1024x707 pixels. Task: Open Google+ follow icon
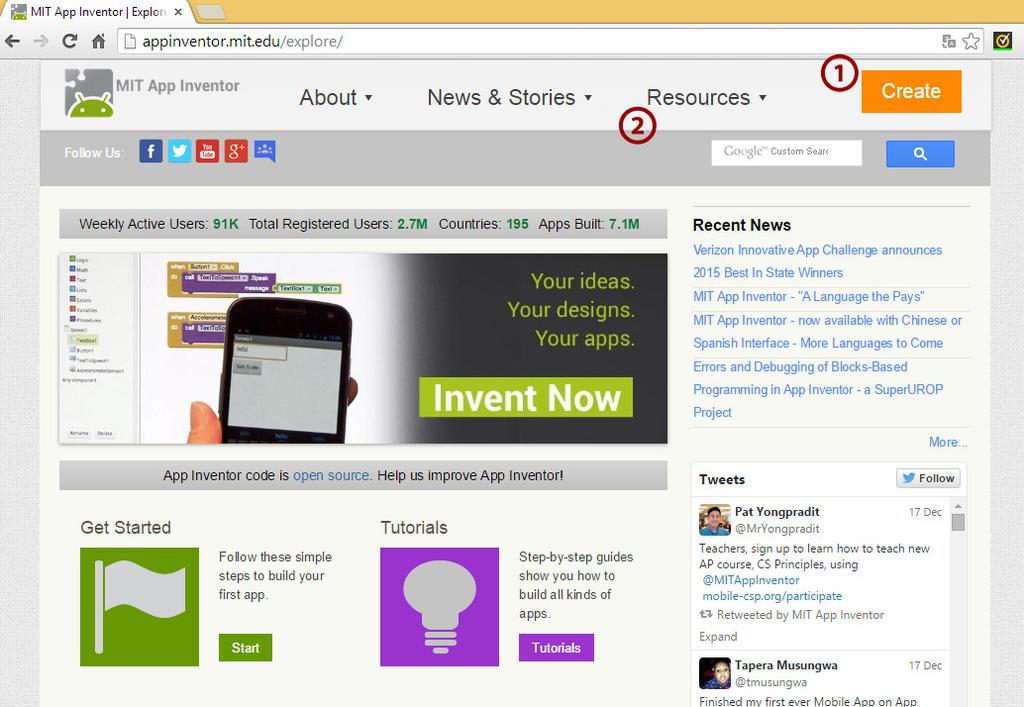tap(236, 151)
